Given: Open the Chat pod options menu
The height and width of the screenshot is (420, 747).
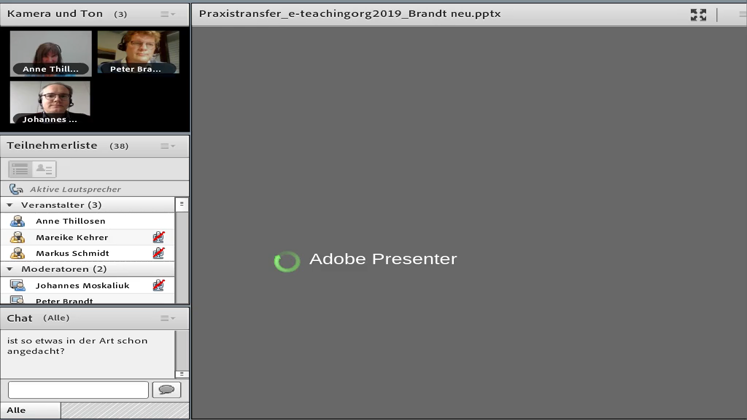Looking at the screenshot, I should 168,318.
